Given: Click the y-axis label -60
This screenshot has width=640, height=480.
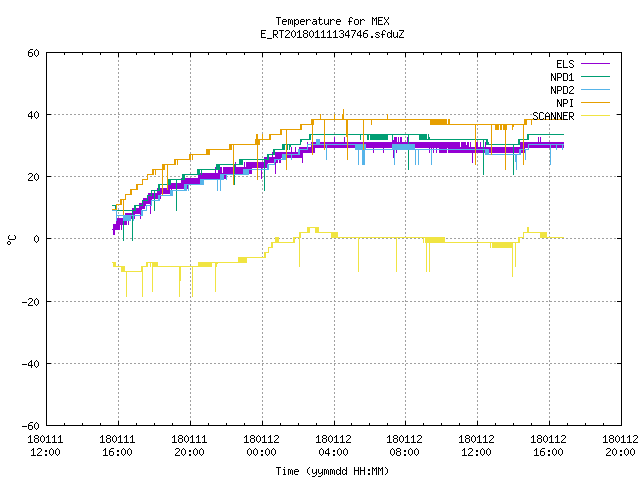Looking at the screenshot, I should click(31, 427).
